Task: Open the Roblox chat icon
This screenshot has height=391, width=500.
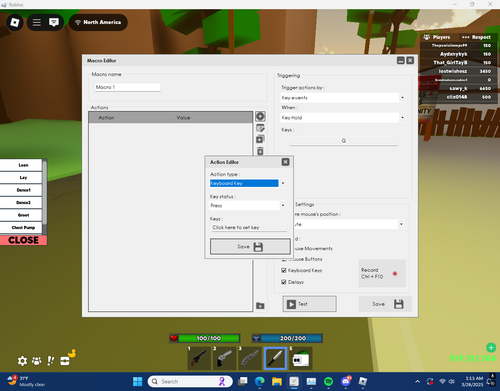Action: tap(54, 22)
